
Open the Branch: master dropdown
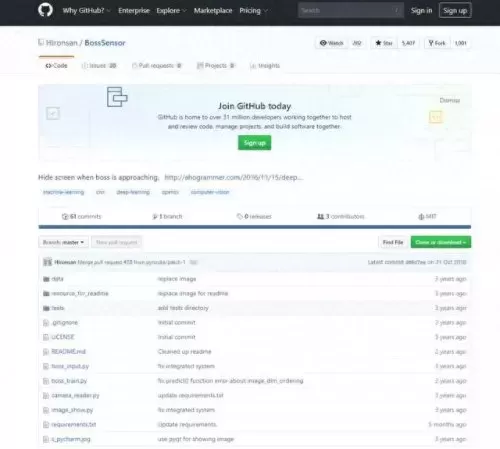63,242
